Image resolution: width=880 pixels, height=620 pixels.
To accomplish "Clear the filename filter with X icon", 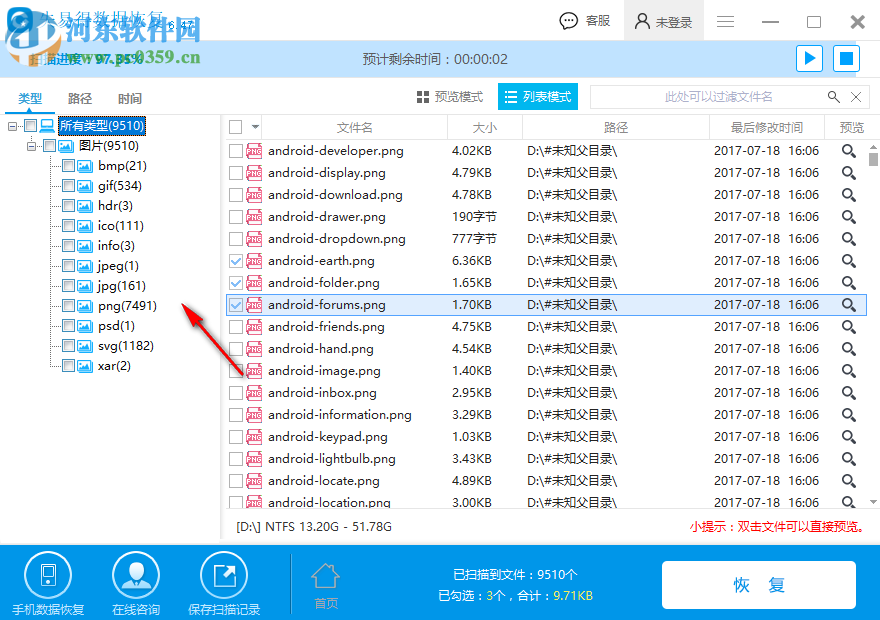I will coord(856,97).
